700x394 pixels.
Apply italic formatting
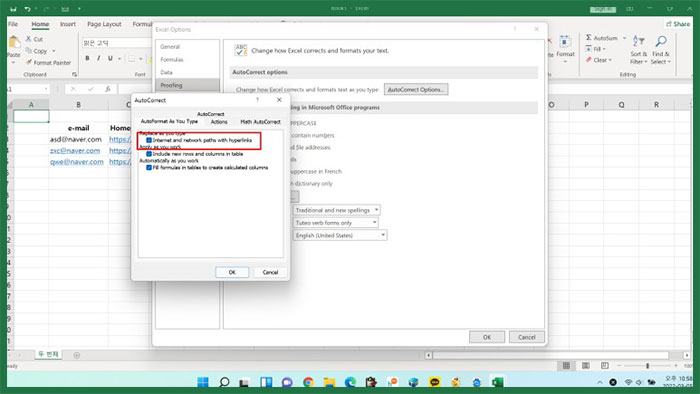click(x=99, y=58)
